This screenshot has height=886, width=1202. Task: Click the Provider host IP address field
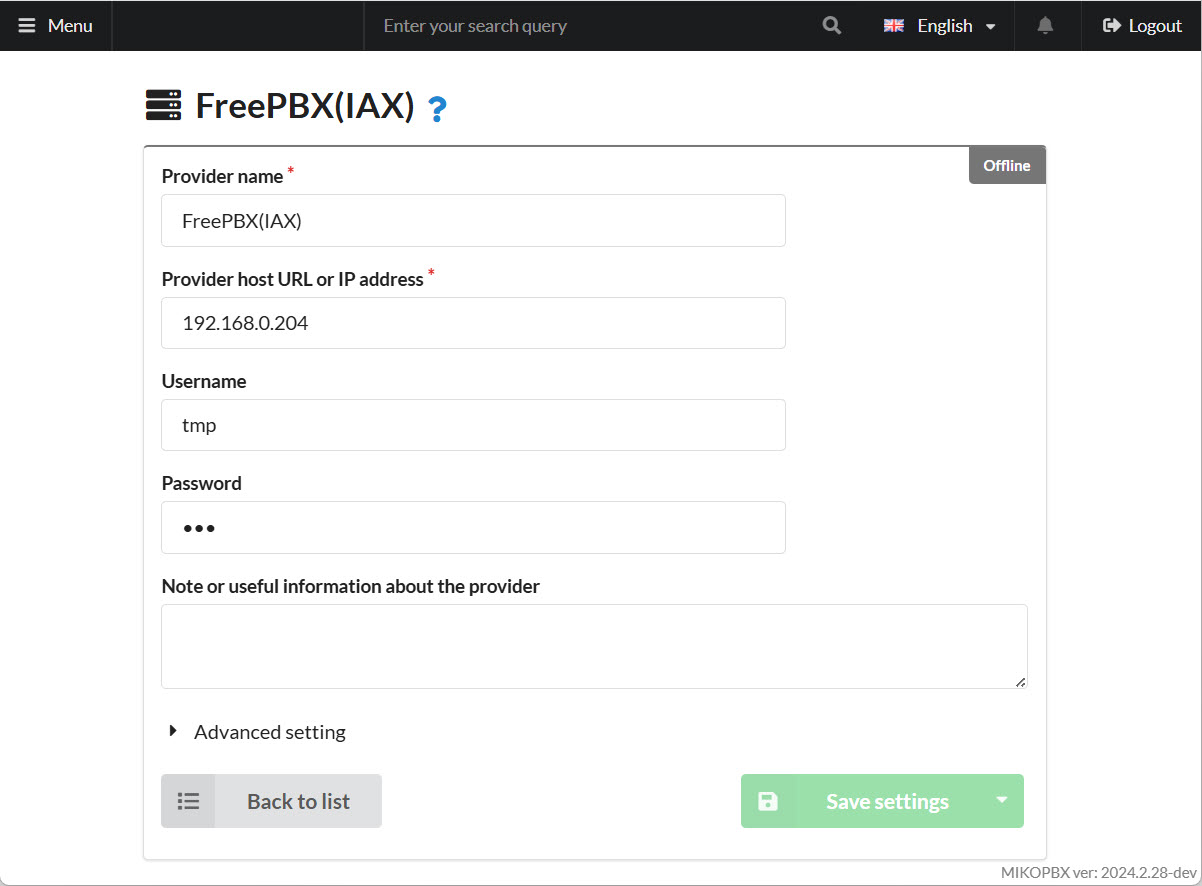click(473, 323)
